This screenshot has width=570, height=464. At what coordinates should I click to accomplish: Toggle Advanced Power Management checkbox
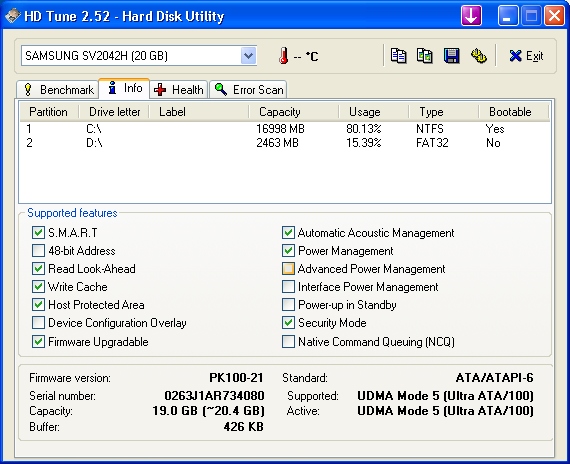coord(288,269)
